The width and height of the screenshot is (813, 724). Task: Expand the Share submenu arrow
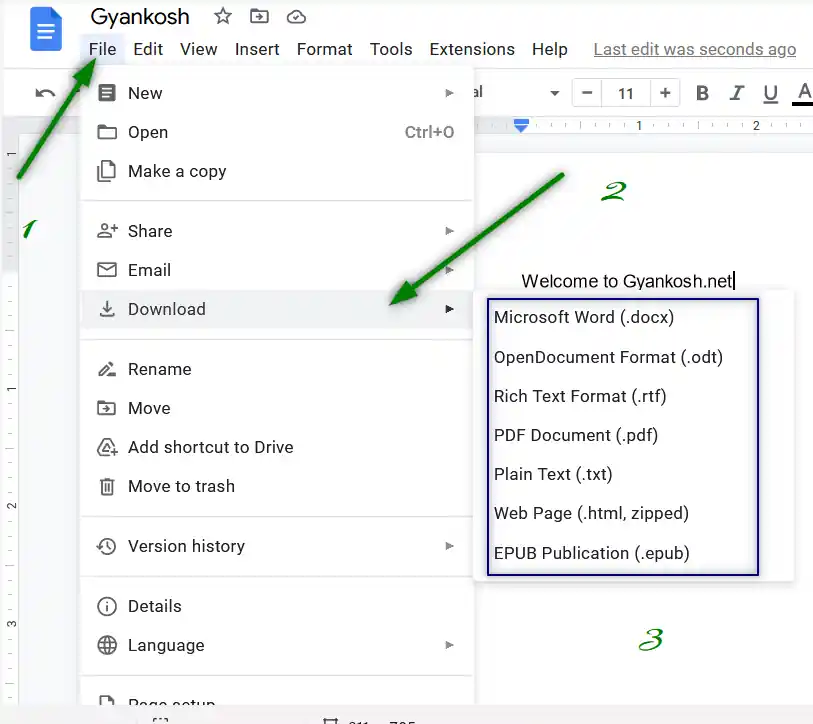tap(450, 231)
